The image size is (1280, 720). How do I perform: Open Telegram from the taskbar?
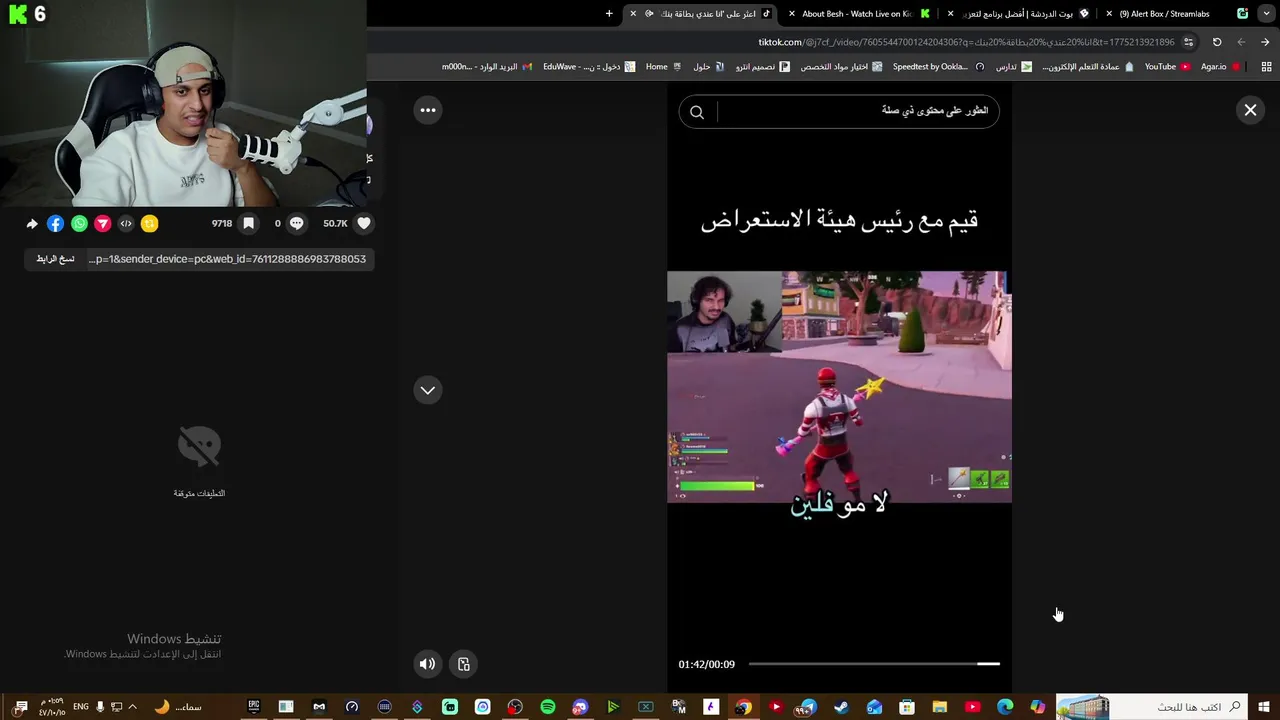click(x=808, y=707)
